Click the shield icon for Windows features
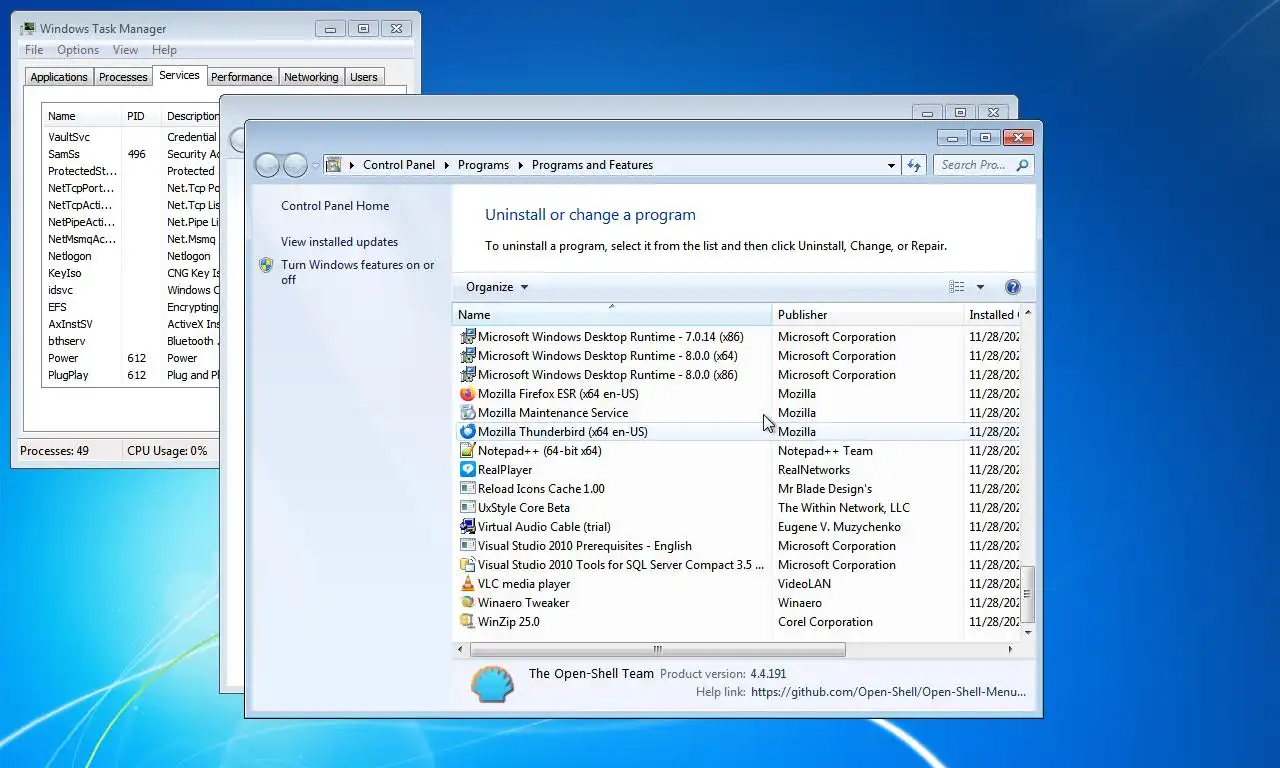The width and height of the screenshot is (1280, 768). tap(266, 265)
